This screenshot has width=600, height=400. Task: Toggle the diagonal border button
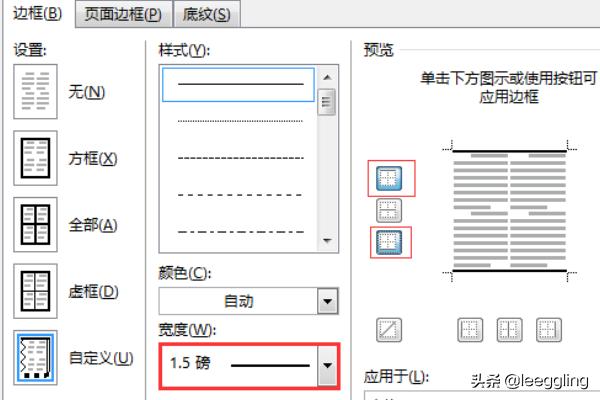coord(389,330)
